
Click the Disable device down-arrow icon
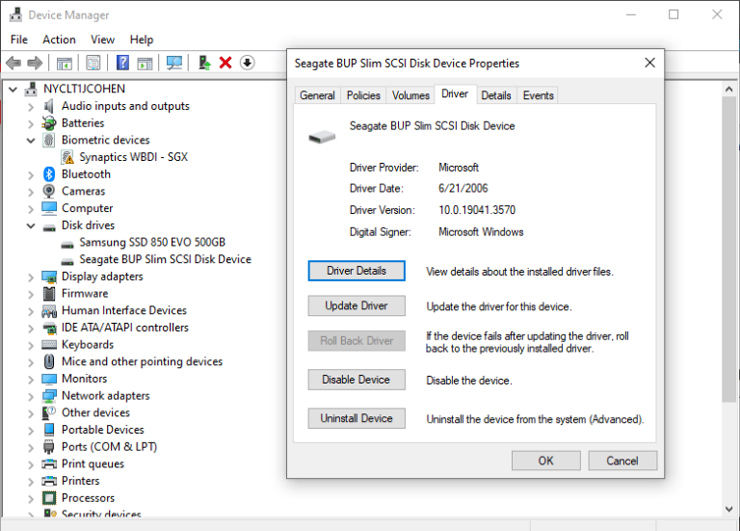pyautogui.click(x=247, y=63)
